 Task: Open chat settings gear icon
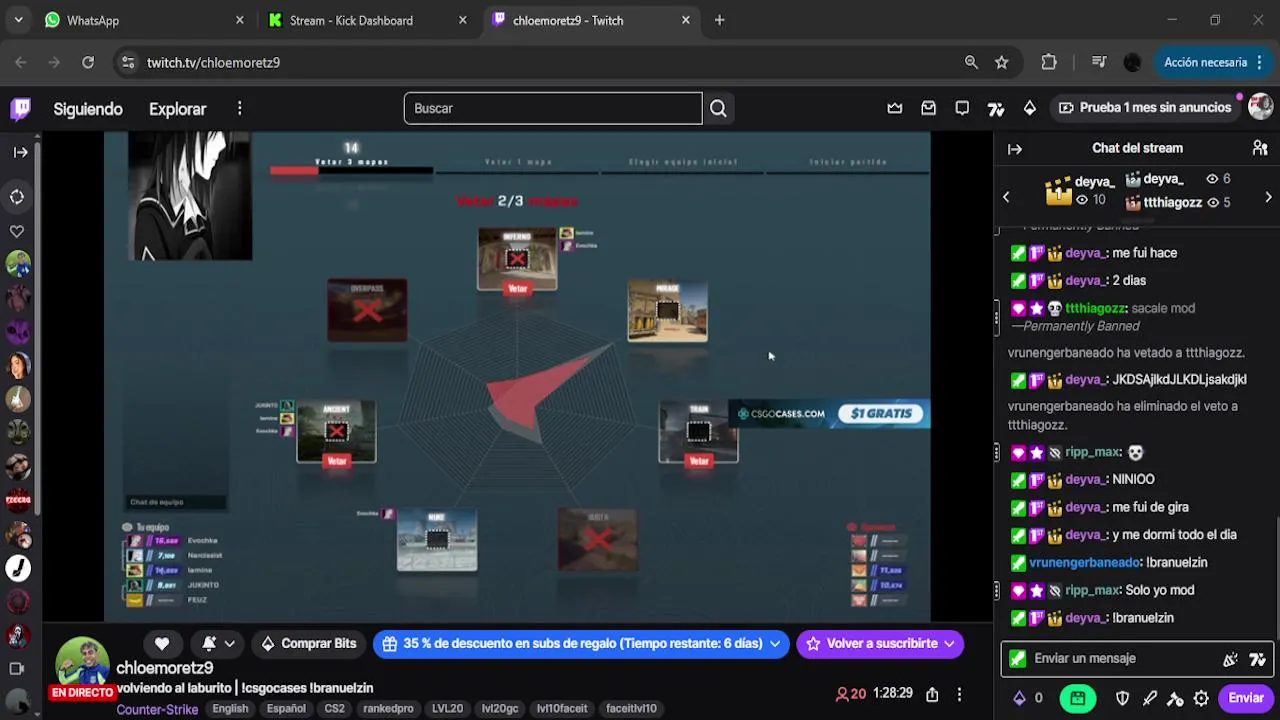[1201, 698]
